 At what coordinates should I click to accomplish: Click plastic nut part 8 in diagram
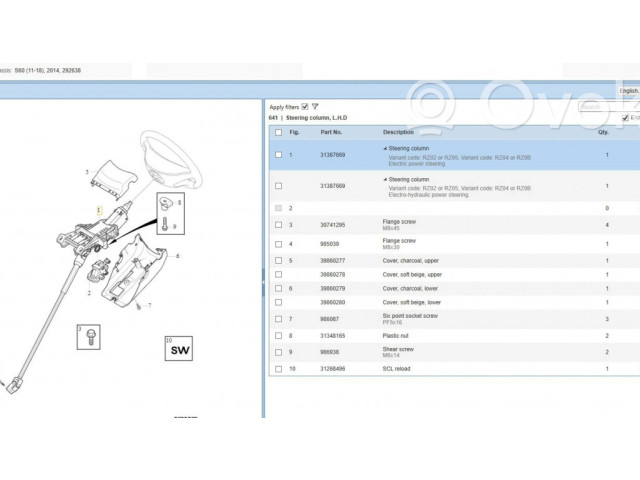[163, 204]
